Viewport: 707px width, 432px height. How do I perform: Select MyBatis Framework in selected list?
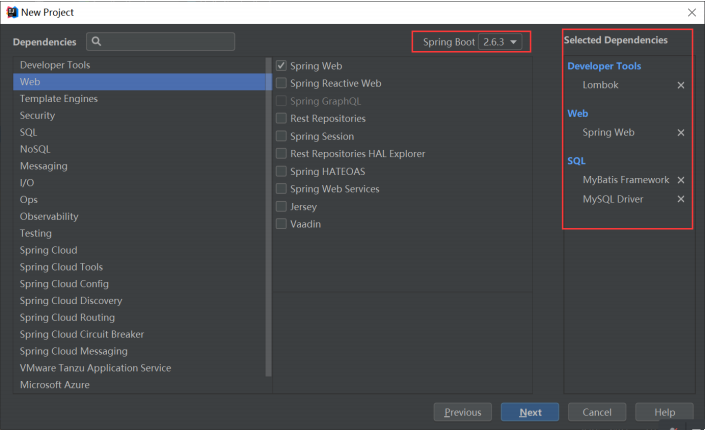(626, 180)
